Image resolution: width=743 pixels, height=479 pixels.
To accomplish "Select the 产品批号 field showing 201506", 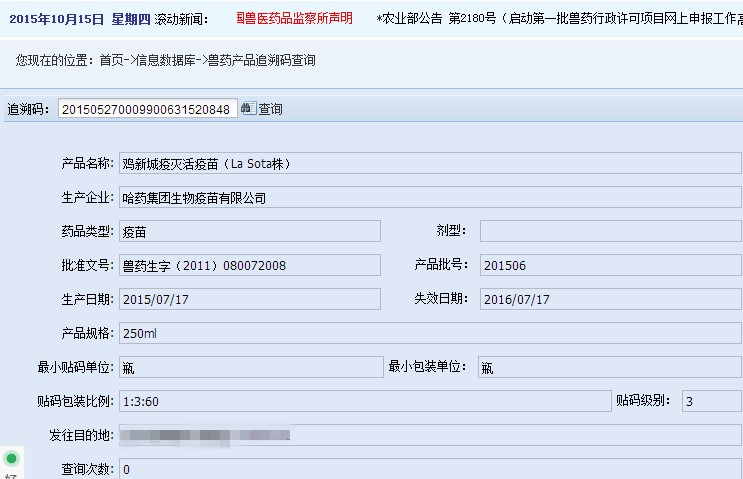I will 610,265.
